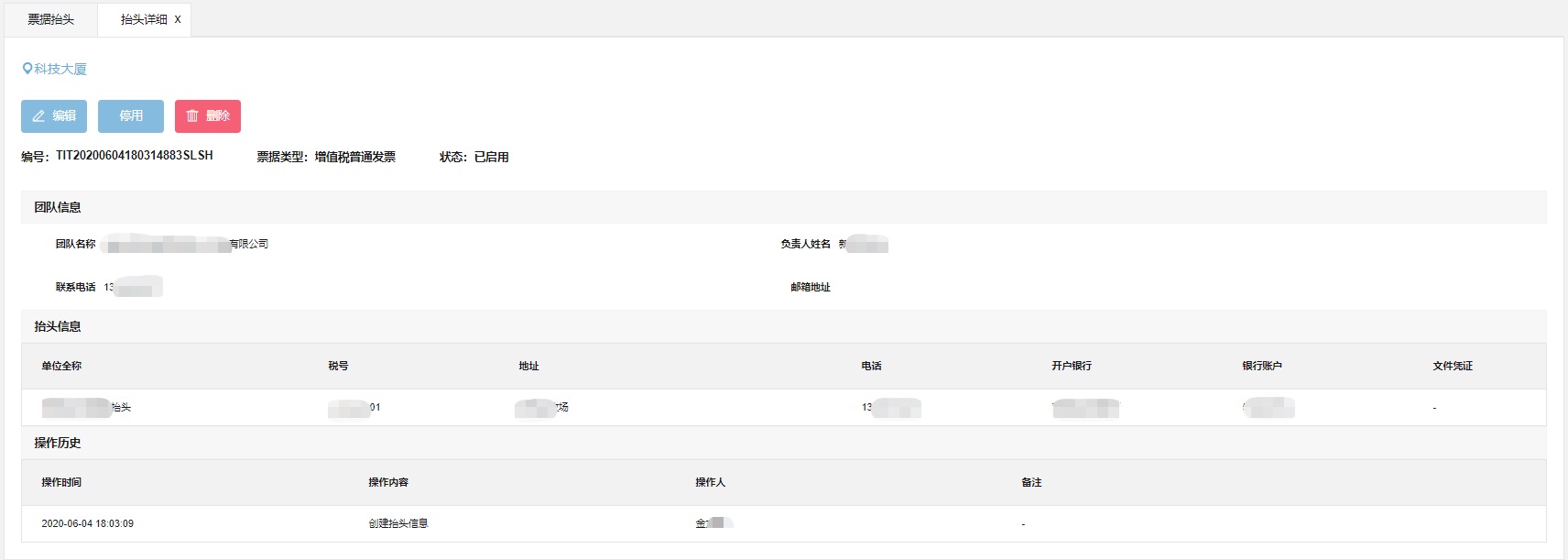1568x560 pixels.
Task: Open the 科技大厦 location link
Action: [60, 69]
